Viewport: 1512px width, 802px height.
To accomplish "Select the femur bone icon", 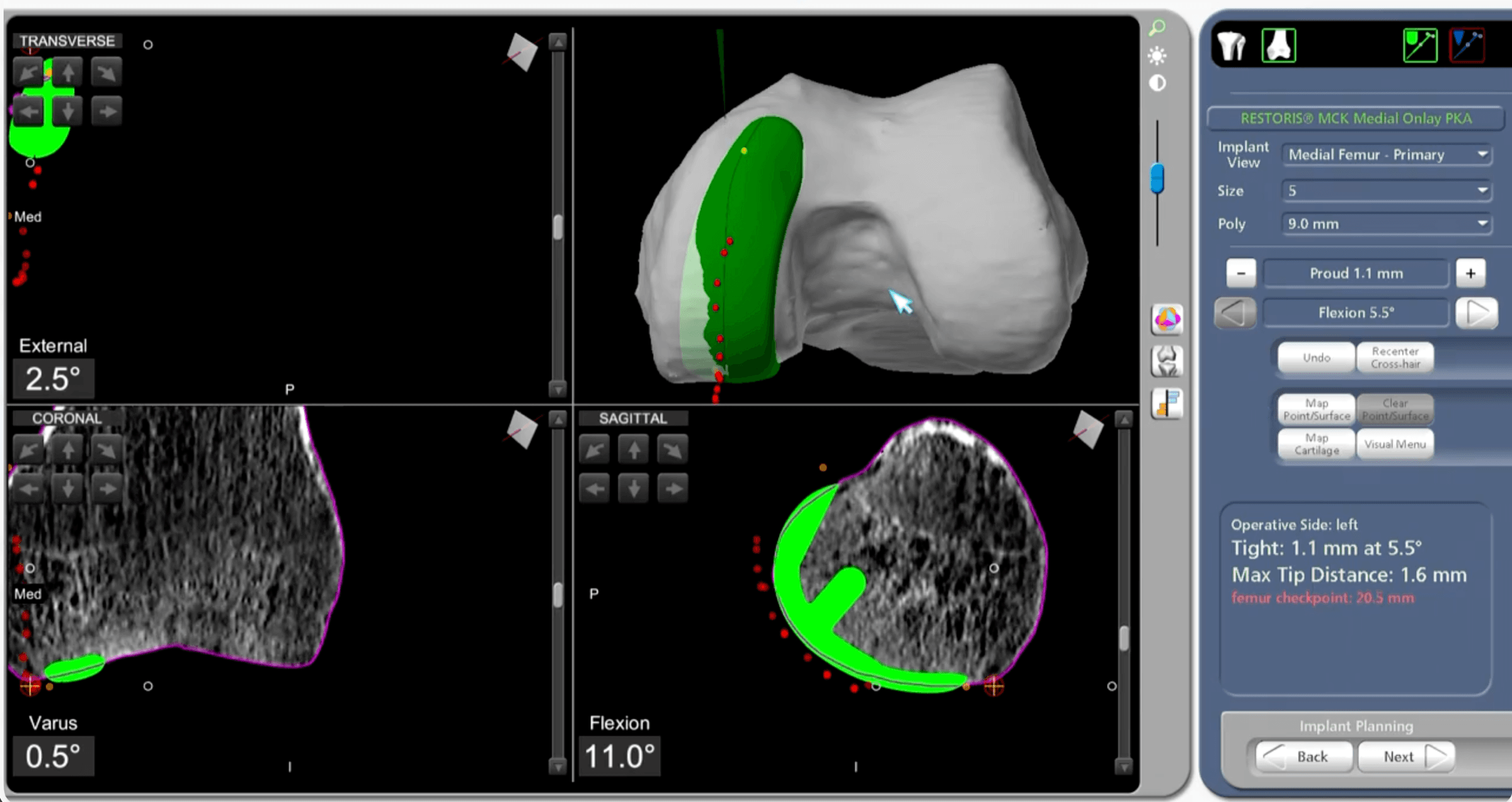I will click(x=1279, y=46).
